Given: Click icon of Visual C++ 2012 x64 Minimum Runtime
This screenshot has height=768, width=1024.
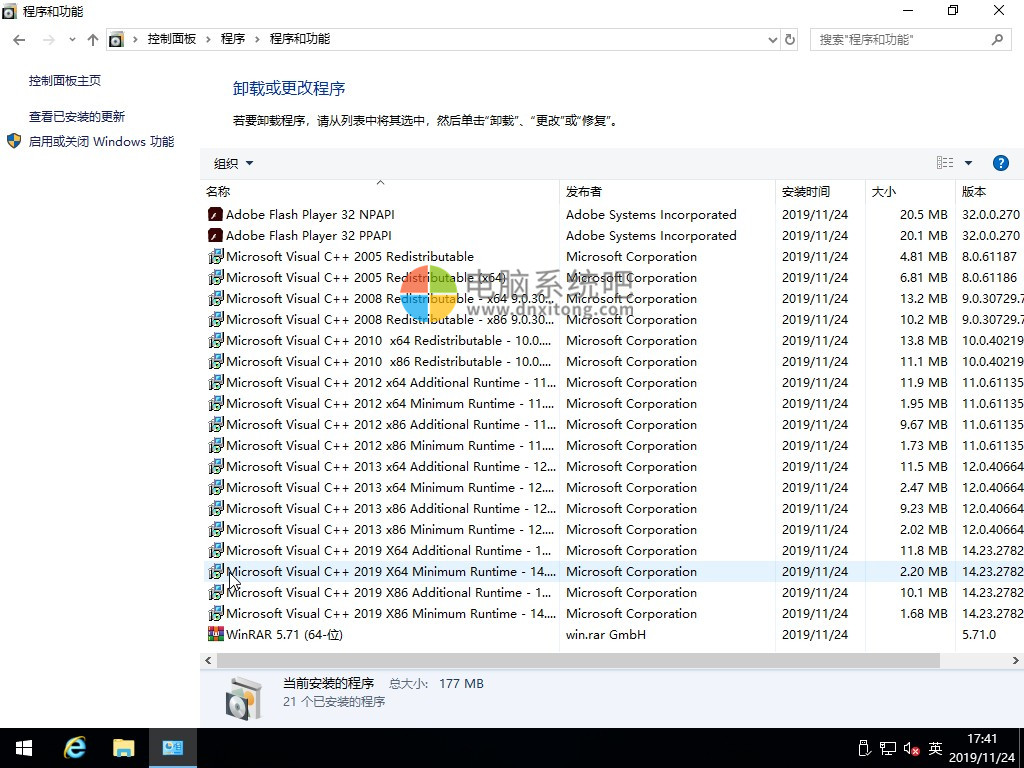Looking at the screenshot, I should (x=216, y=403).
